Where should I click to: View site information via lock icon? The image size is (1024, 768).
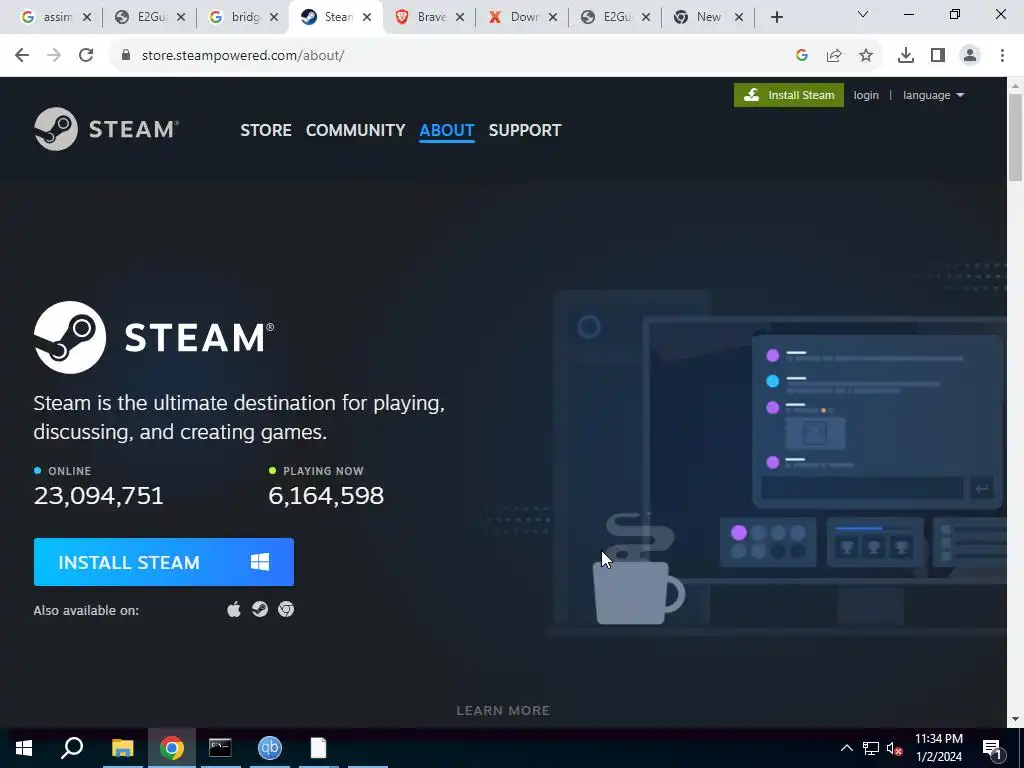point(126,56)
